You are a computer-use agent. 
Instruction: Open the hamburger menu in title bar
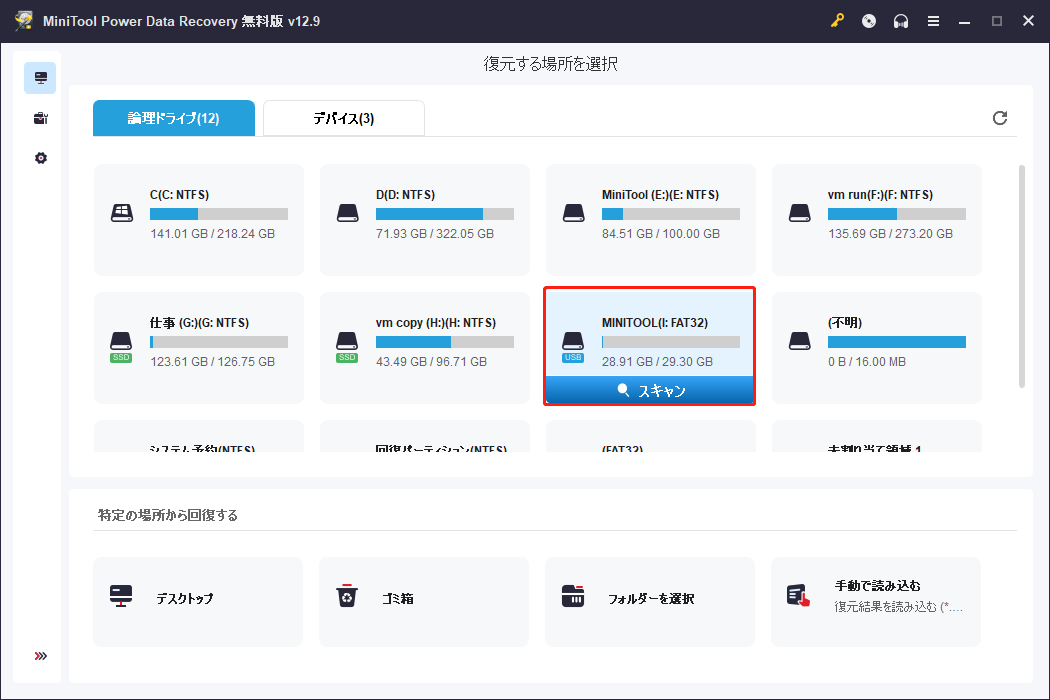pyautogui.click(x=933, y=21)
